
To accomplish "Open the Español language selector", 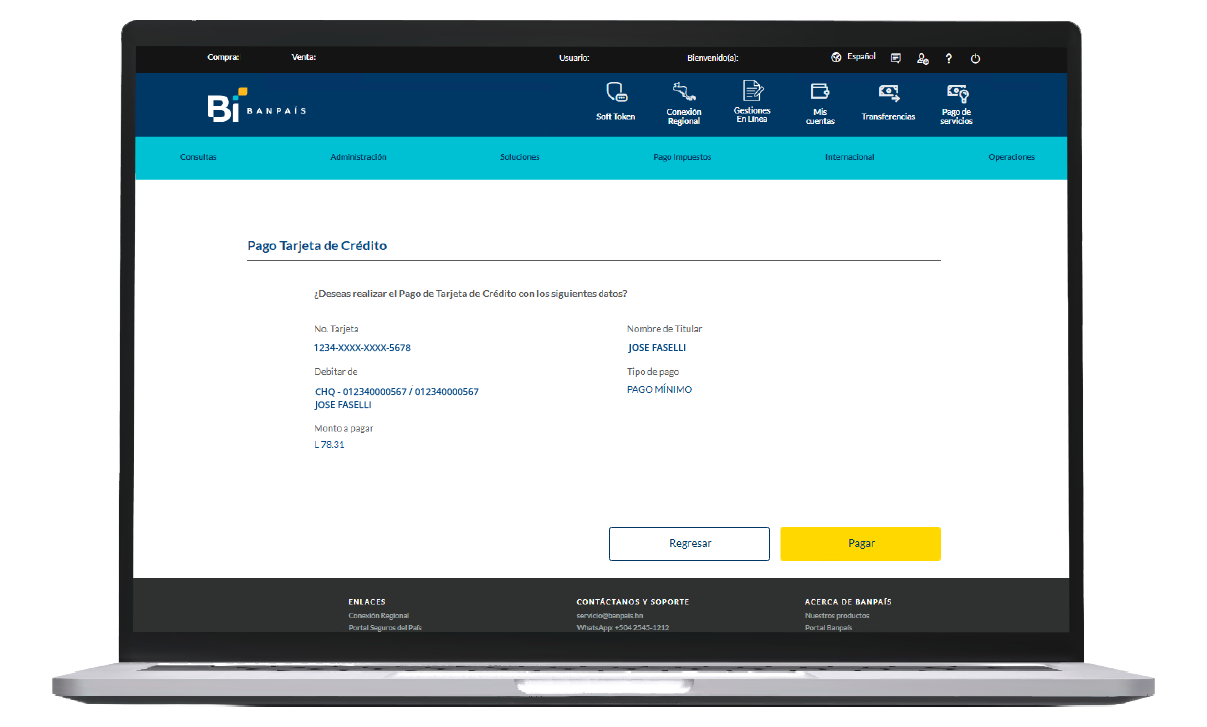I will (x=853, y=57).
